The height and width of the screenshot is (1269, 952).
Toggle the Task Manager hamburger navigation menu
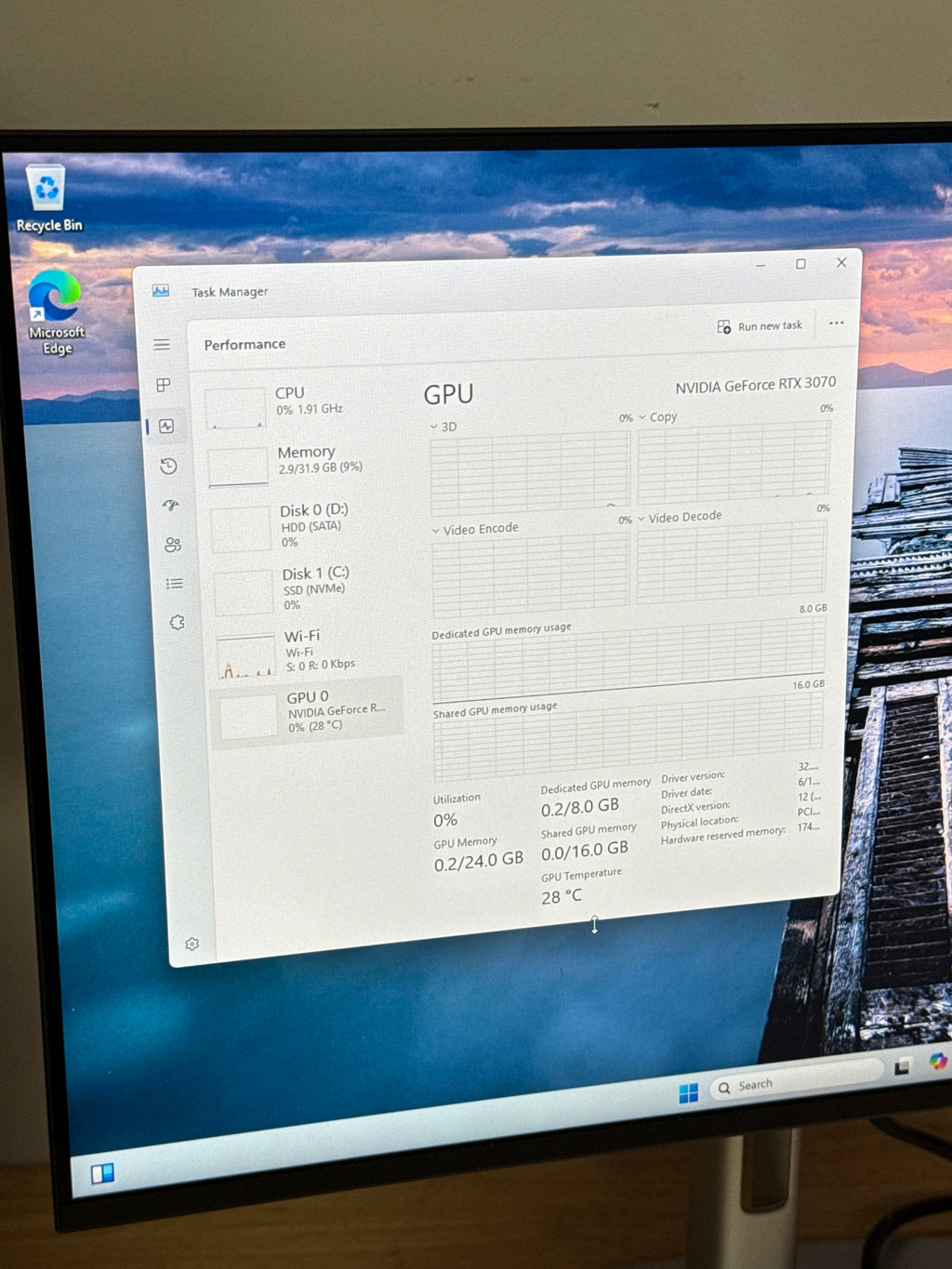[x=162, y=345]
